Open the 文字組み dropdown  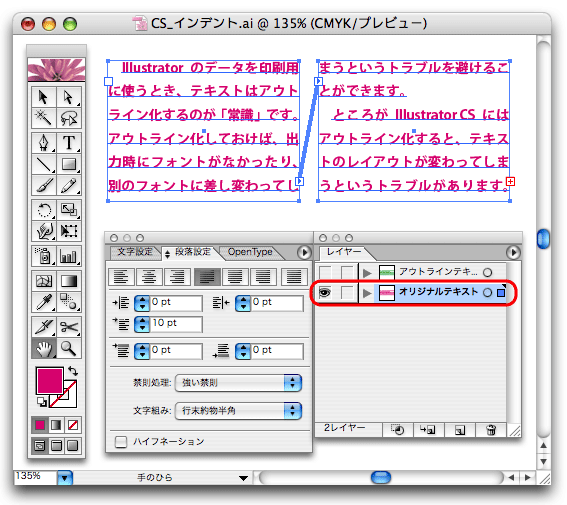238,411
